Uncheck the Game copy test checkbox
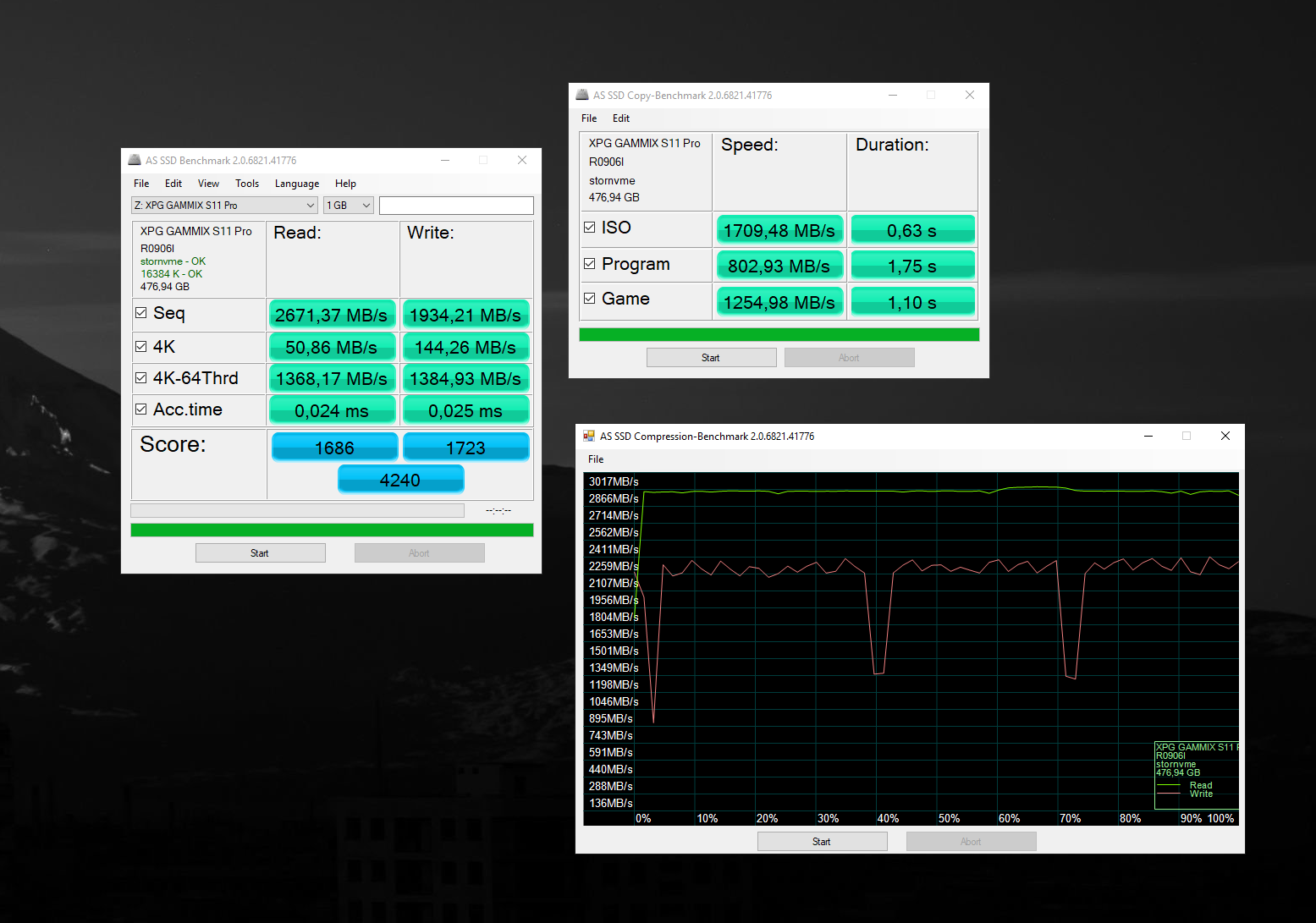Screen dimensions: 1316x923 coord(590,298)
